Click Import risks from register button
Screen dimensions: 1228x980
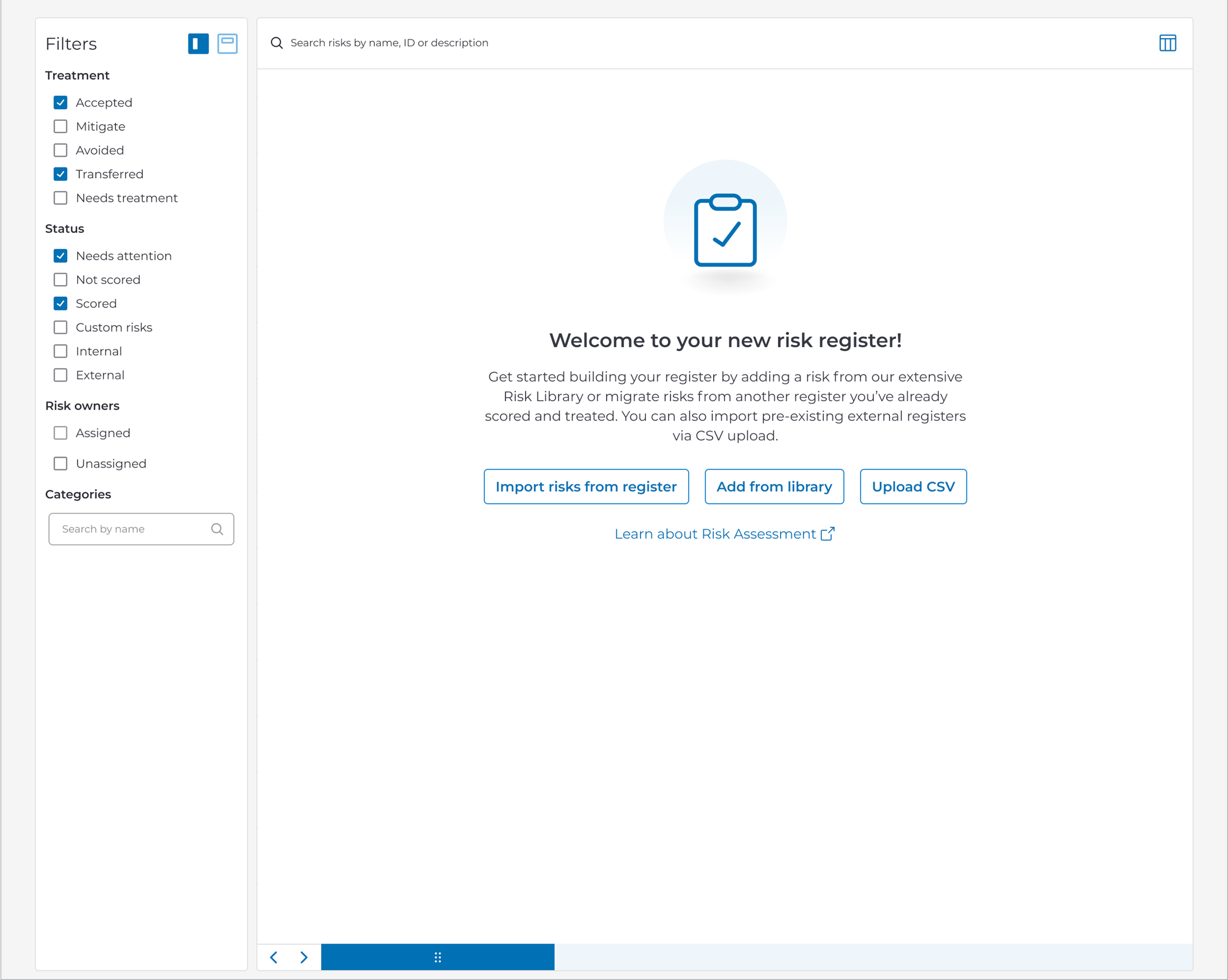[586, 486]
